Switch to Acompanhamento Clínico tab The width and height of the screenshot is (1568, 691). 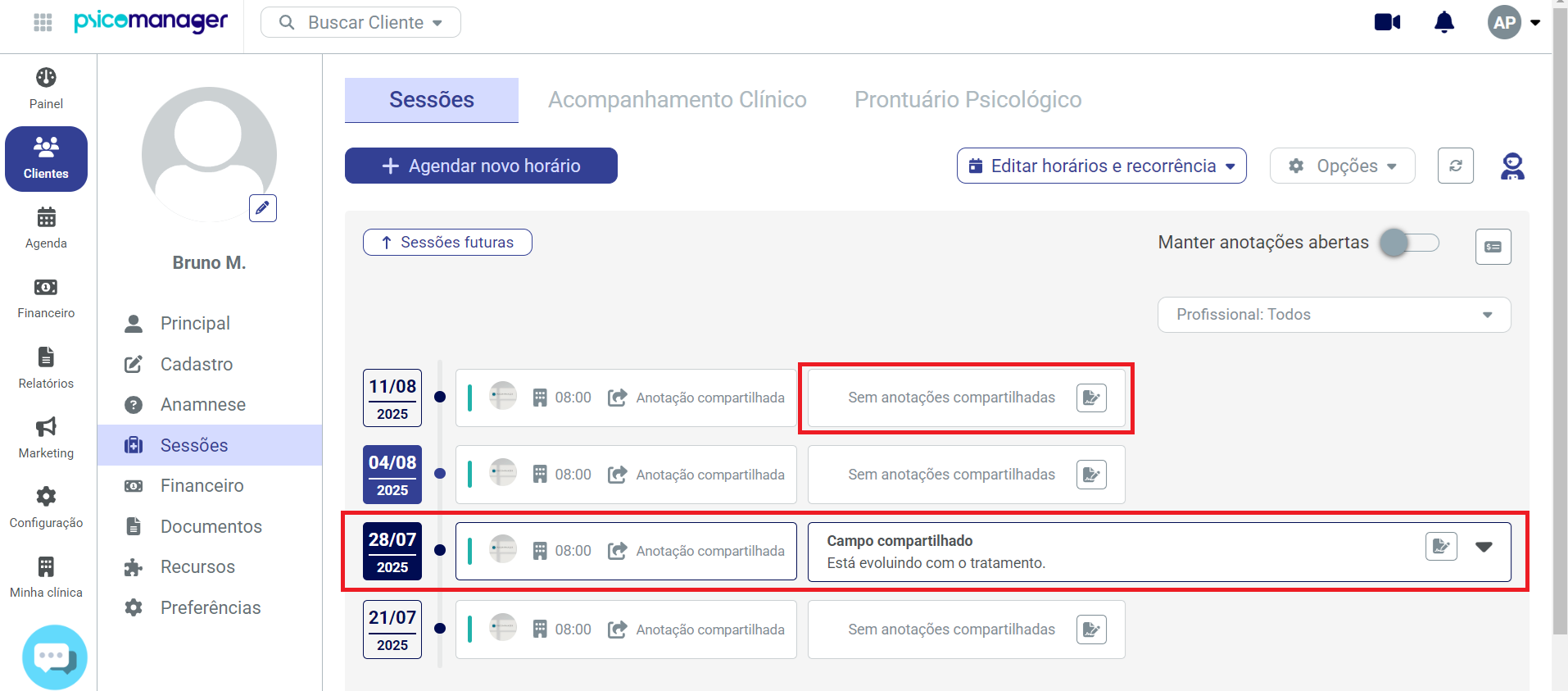click(x=678, y=100)
